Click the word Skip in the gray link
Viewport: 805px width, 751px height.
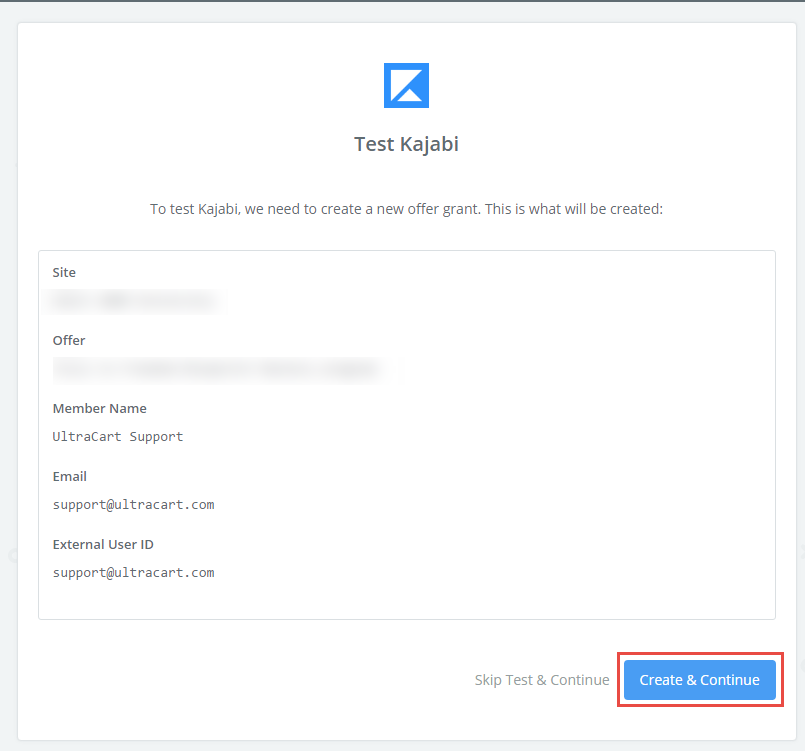coord(488,680)
